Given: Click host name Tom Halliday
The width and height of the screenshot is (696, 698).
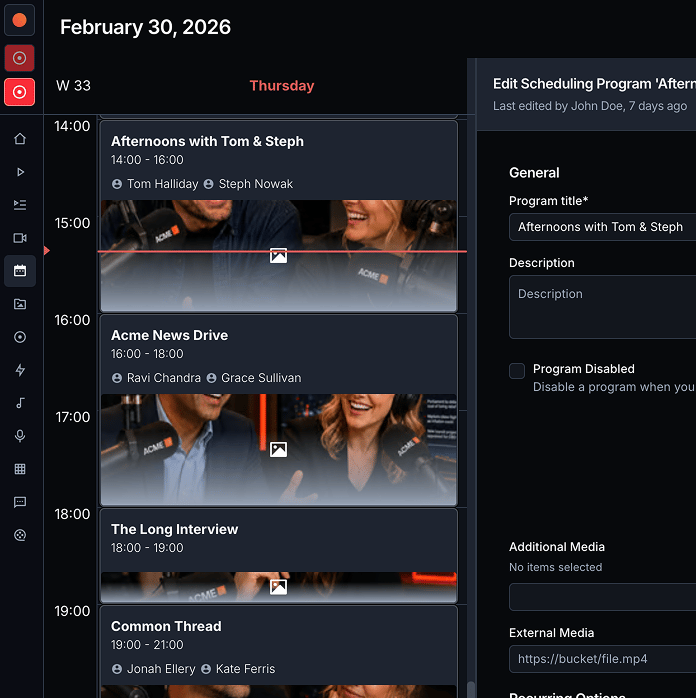Looking at the screenshot, I should [x=162, y=184].
